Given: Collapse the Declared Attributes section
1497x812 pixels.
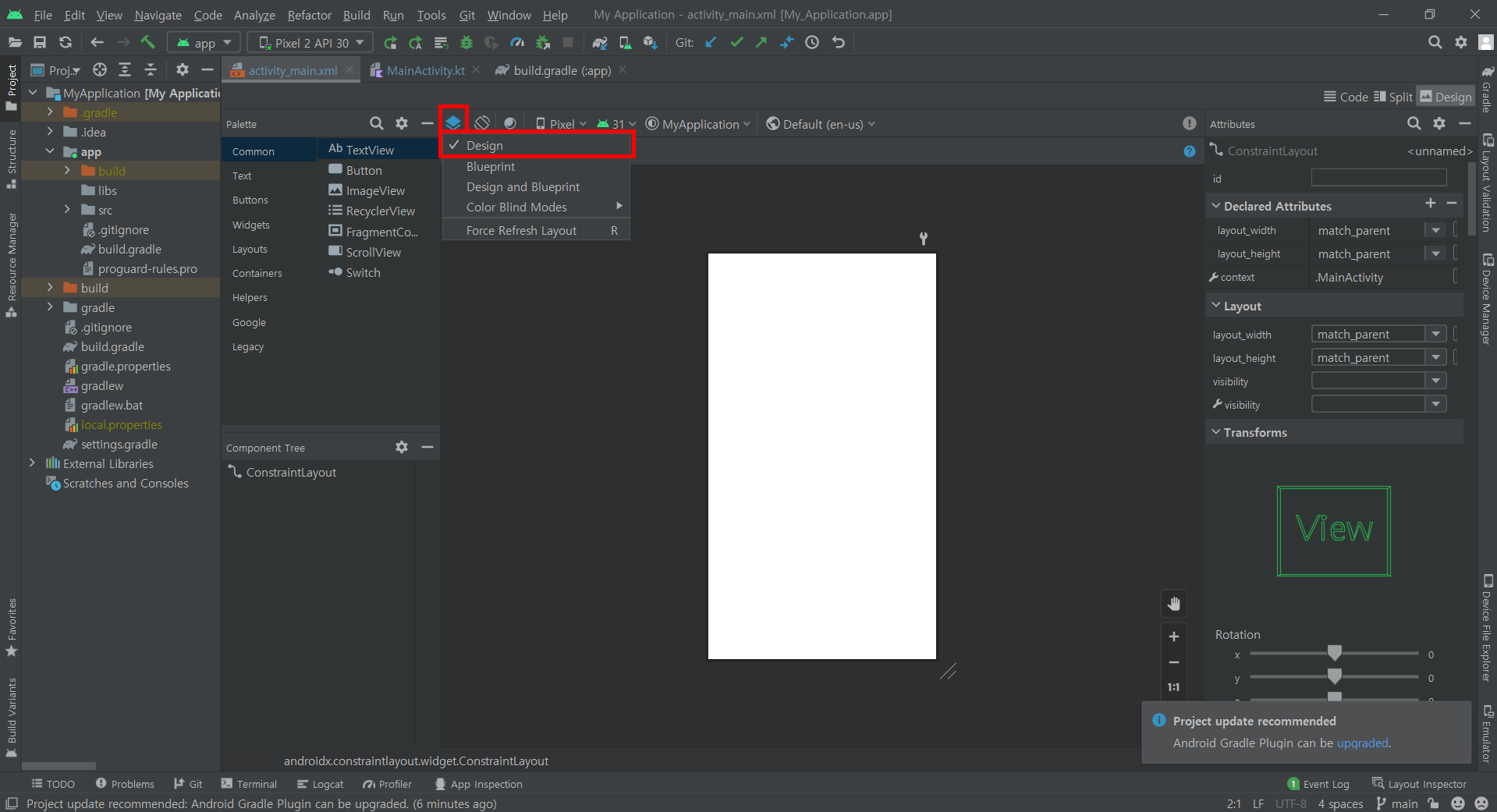Looking at the screenshot, I should (x=1215, y=206).
